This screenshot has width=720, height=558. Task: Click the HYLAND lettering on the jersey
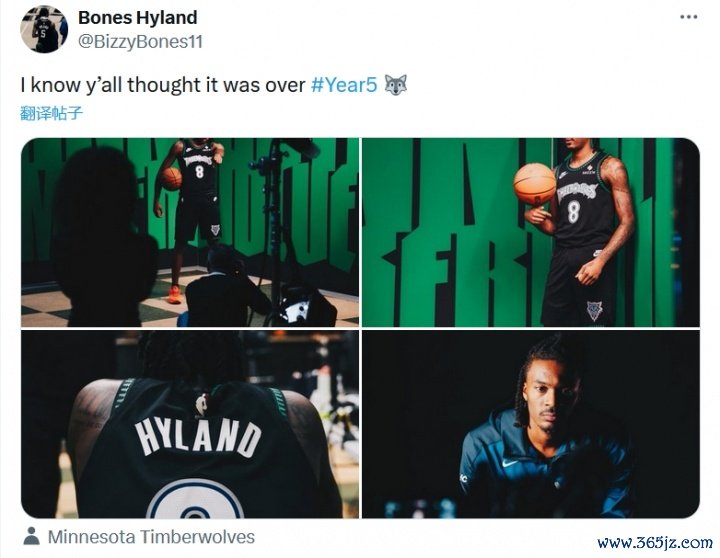click(x=198, y=438)
